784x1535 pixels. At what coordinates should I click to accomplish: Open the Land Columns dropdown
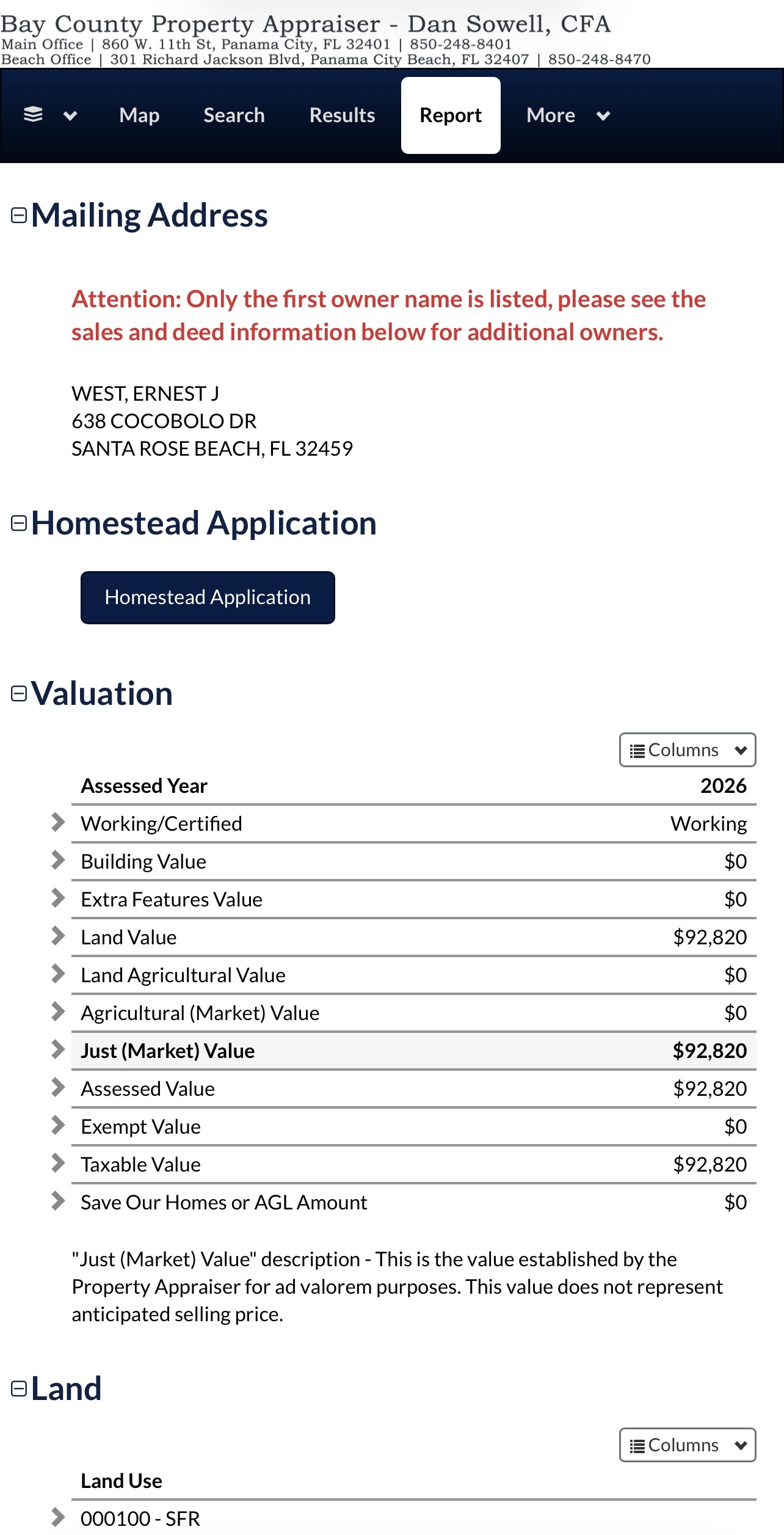pyautogui.click(x=688, y=1445)
